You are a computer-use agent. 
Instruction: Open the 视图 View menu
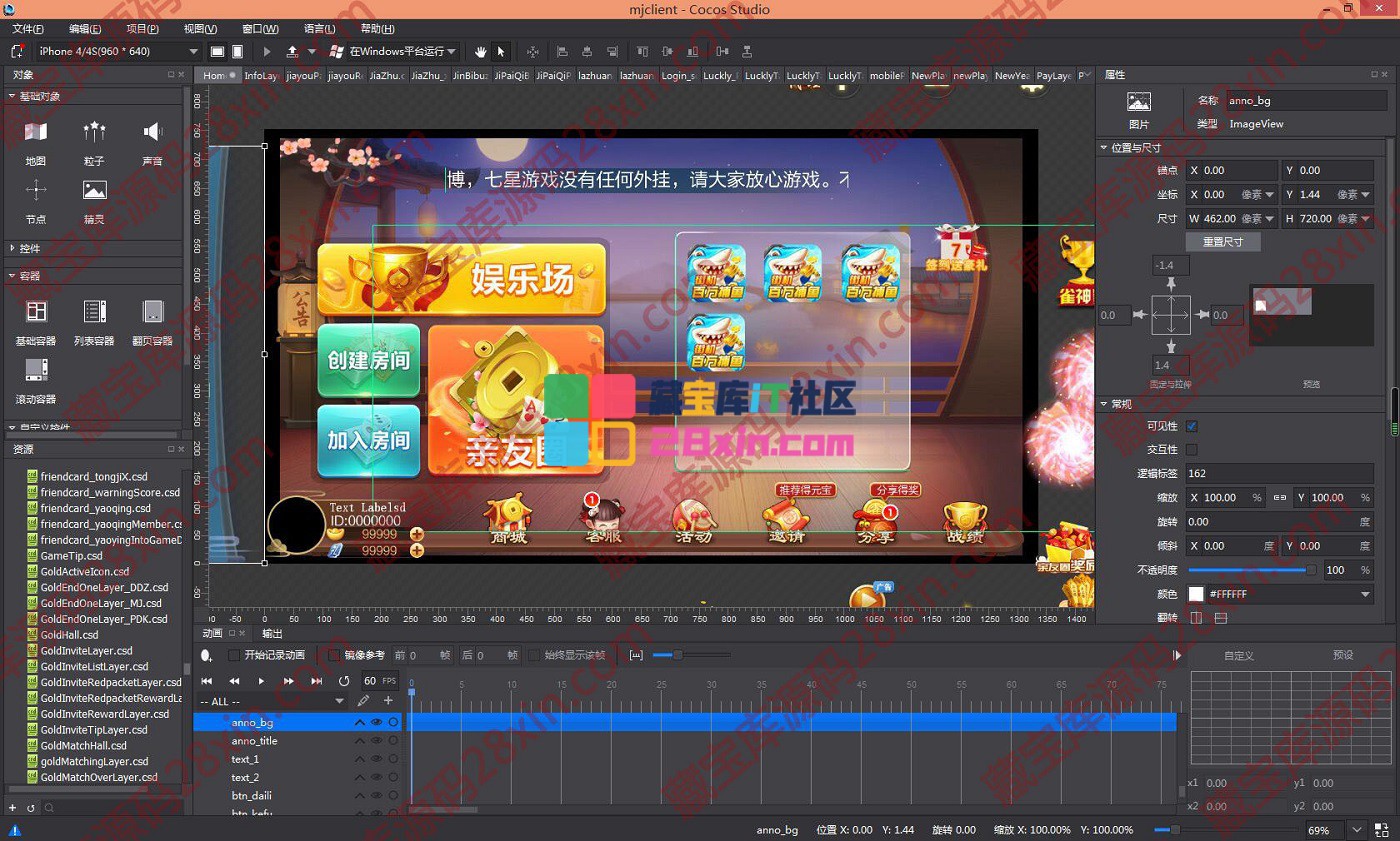tap(200, 29)
